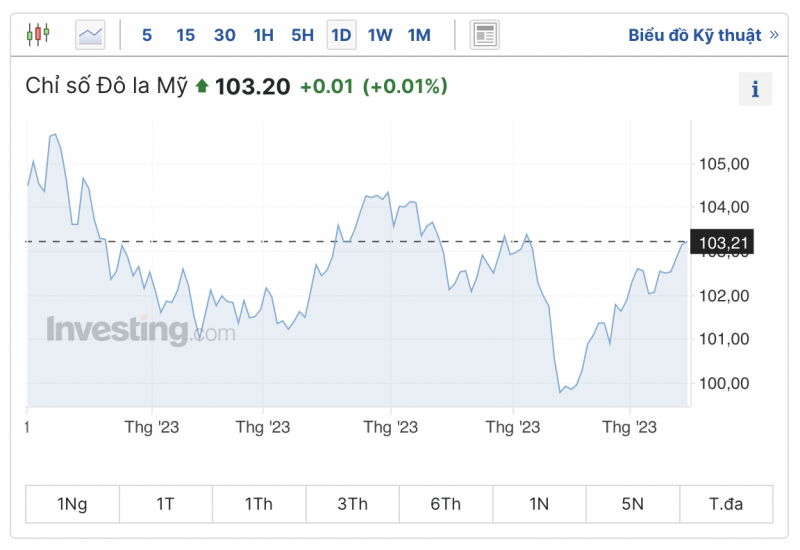Set the range to 3Th
Screen dimensions: 800x550
click(353, 504)
